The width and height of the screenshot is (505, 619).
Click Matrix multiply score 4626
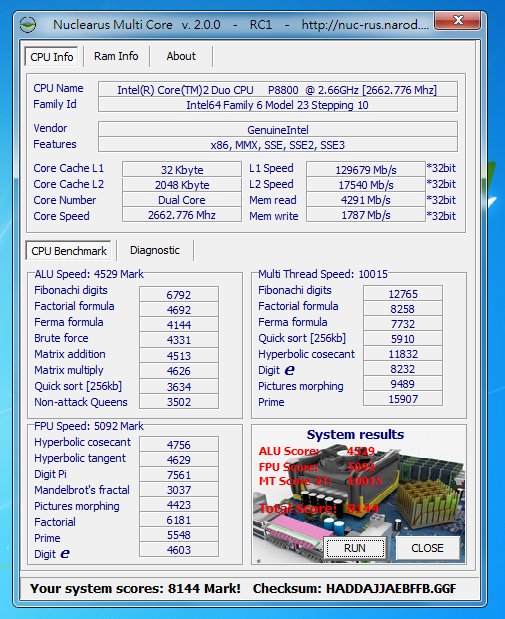(x=179, y=371)
